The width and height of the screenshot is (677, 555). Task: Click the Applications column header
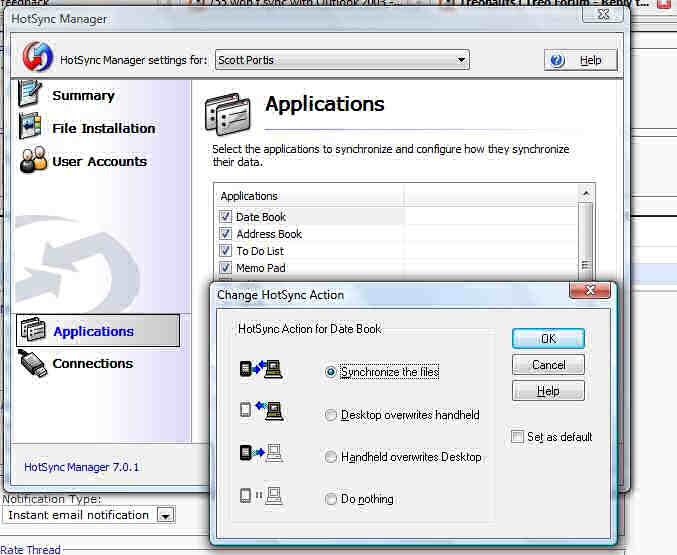click(x=309, y=196)
